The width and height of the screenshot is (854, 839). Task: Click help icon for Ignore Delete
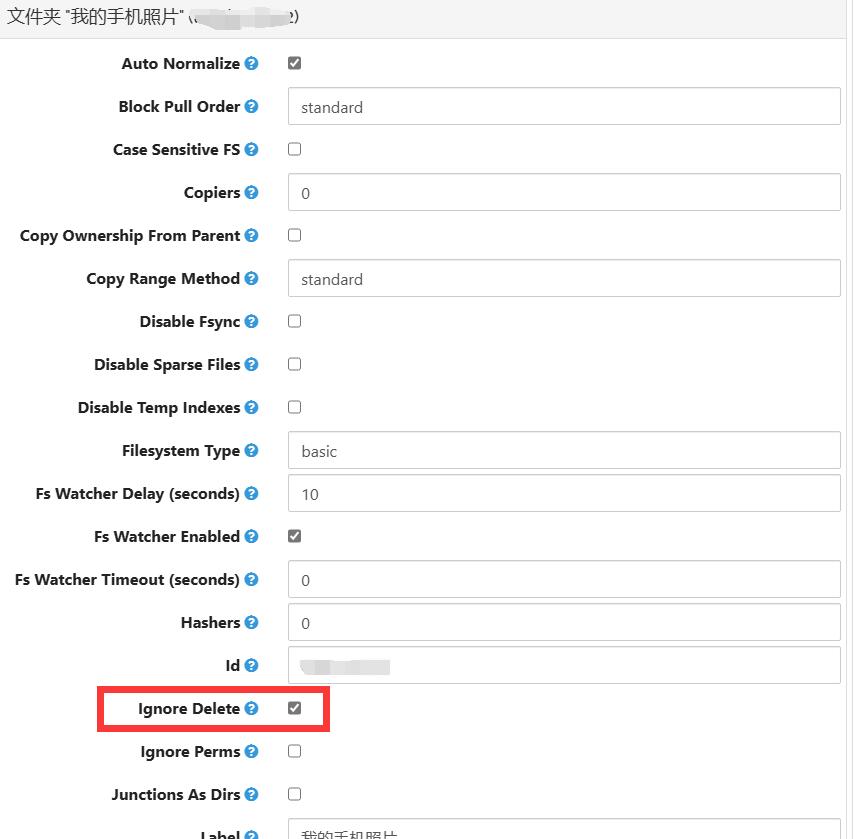coord(251,708)
